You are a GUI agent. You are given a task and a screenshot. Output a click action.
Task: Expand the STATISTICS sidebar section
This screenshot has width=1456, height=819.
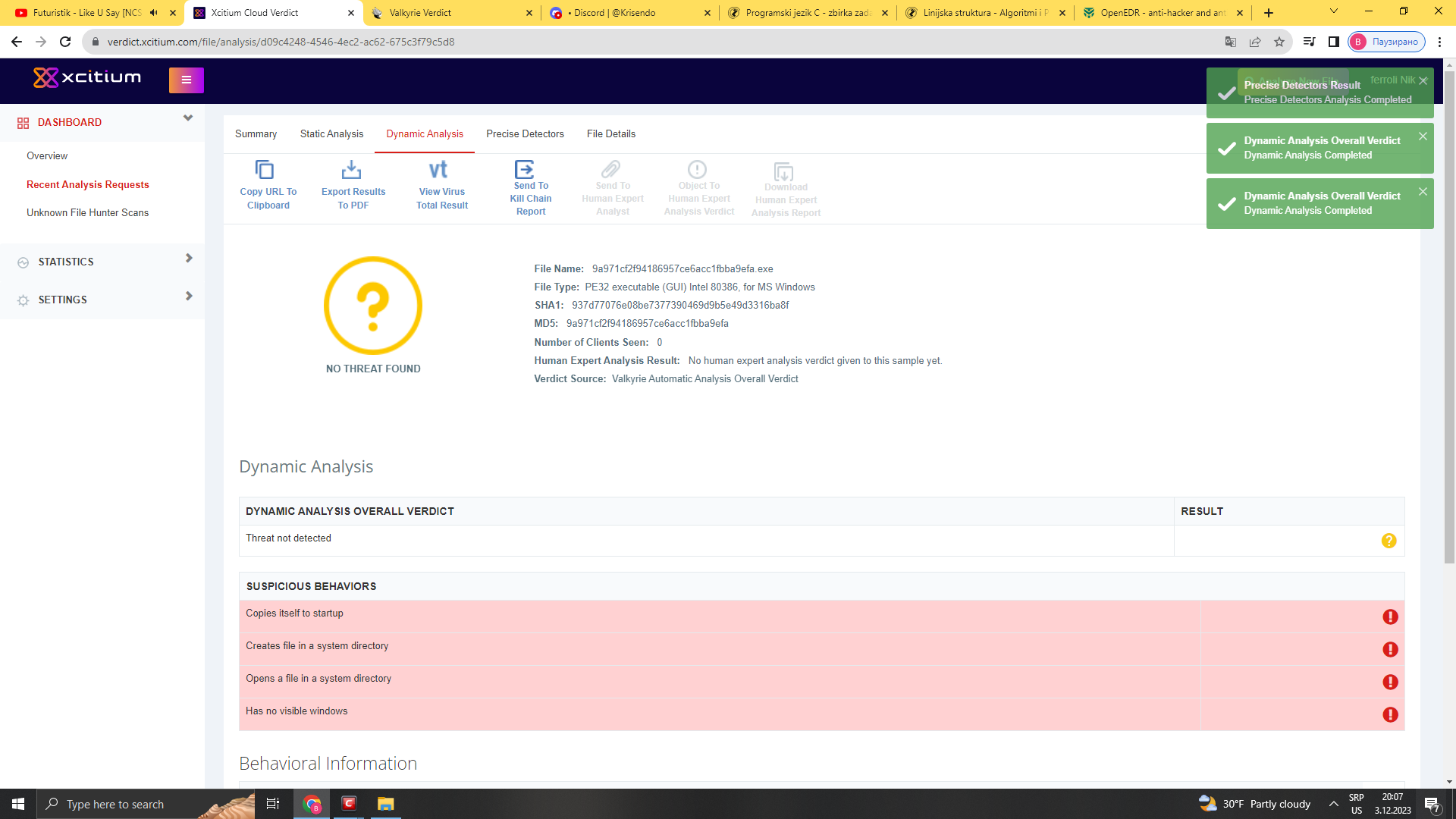tap(189, 259)
